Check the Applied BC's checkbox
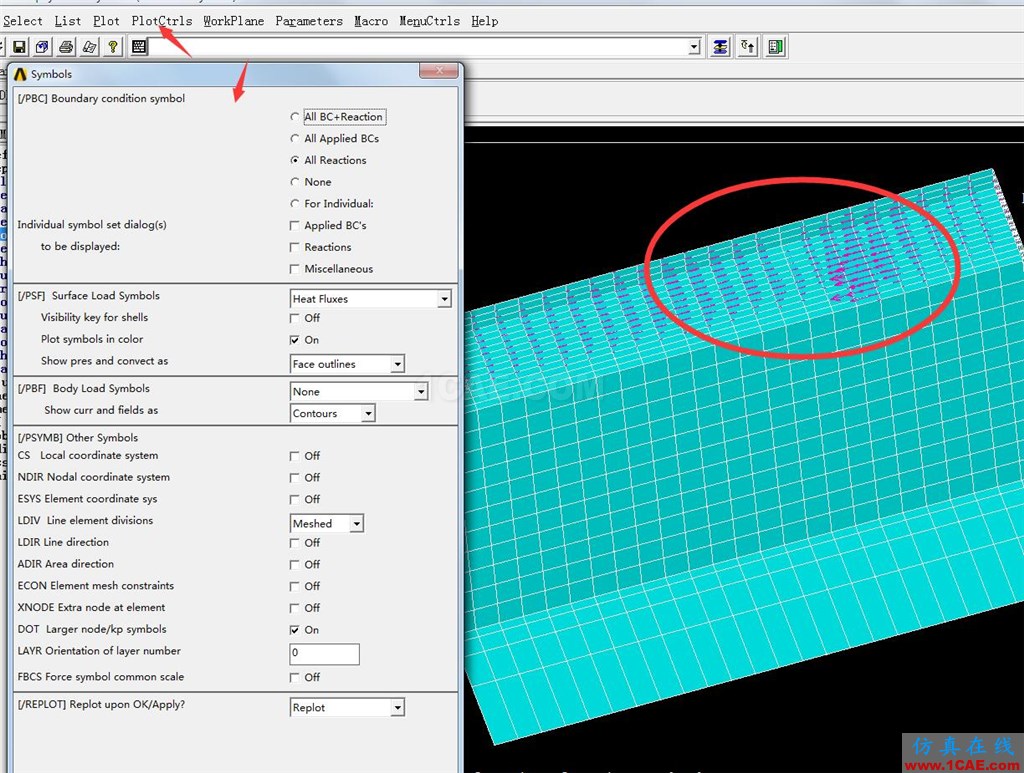Screen dimensions: 1024x773 (x=295, y=225)
